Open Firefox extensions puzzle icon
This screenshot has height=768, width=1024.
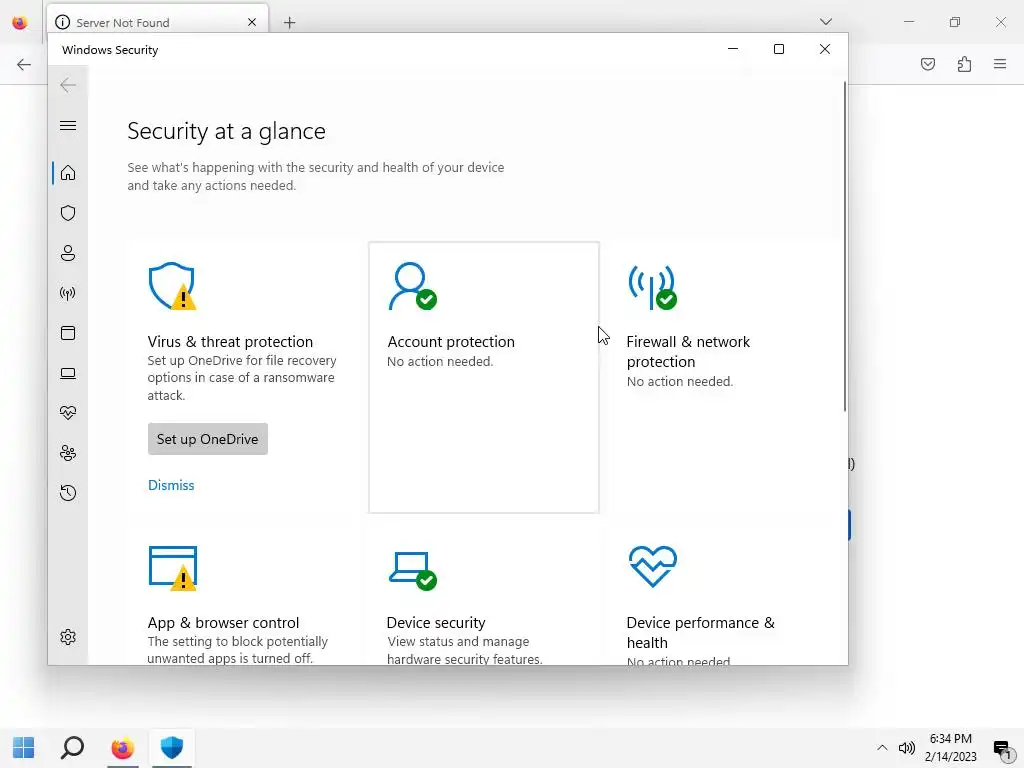click(964, 64)
